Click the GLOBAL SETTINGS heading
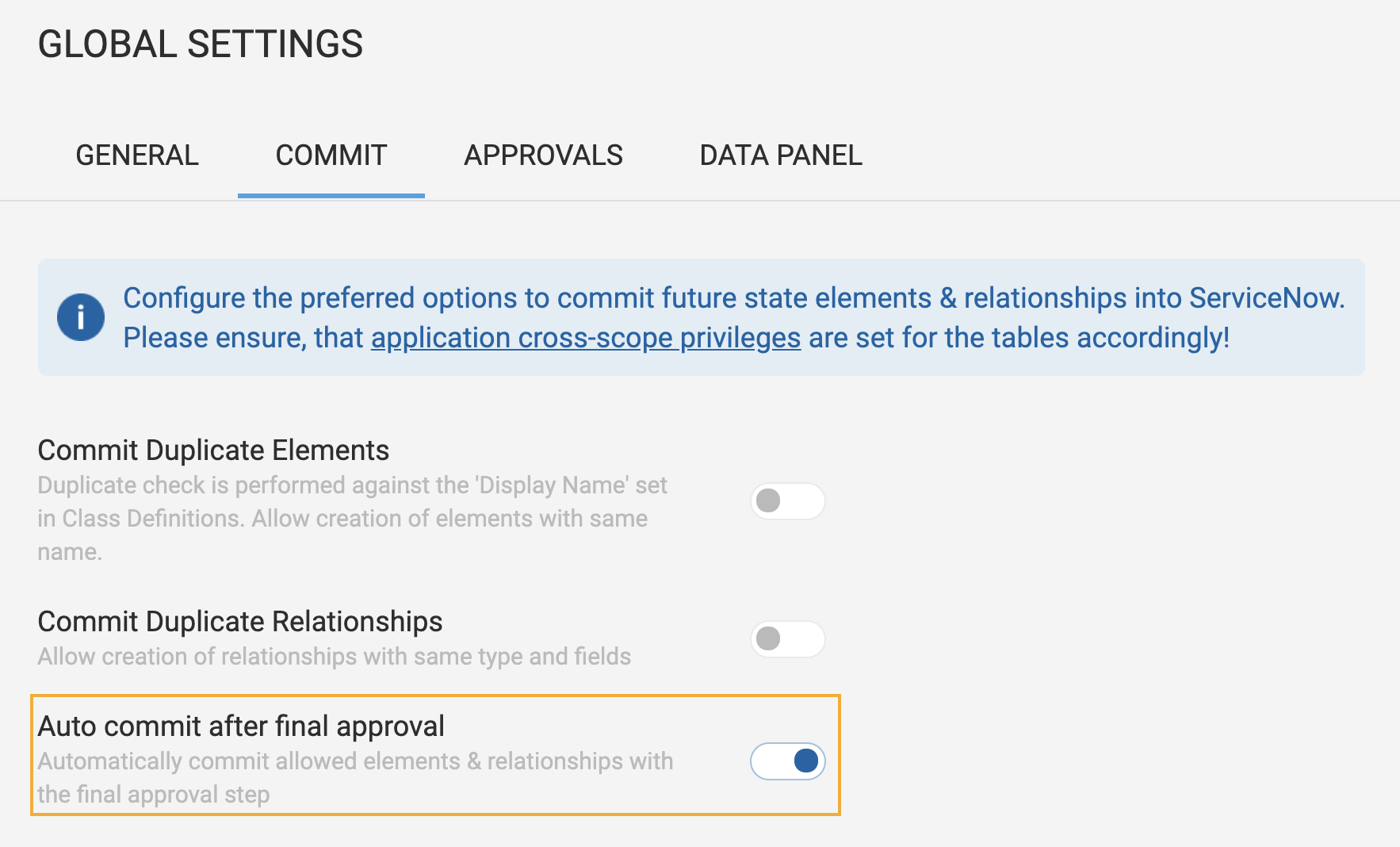Image resolution: width=1400 pixels, height=847 pixels. click(200, 44)
